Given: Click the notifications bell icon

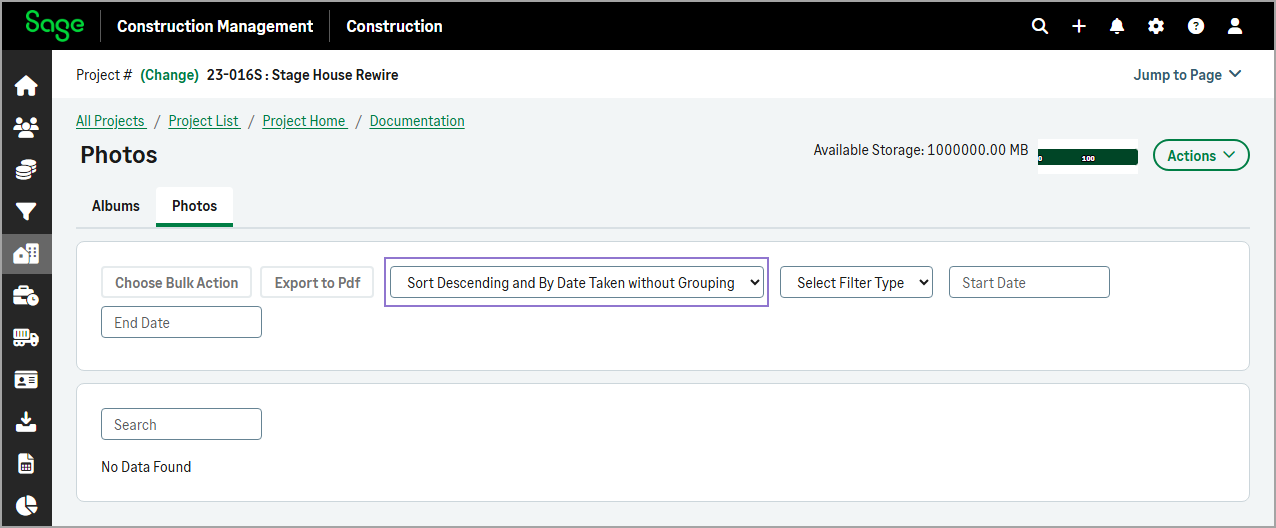Looking at the screenshot, I should pyautogui.click(x=1117, y=26).
